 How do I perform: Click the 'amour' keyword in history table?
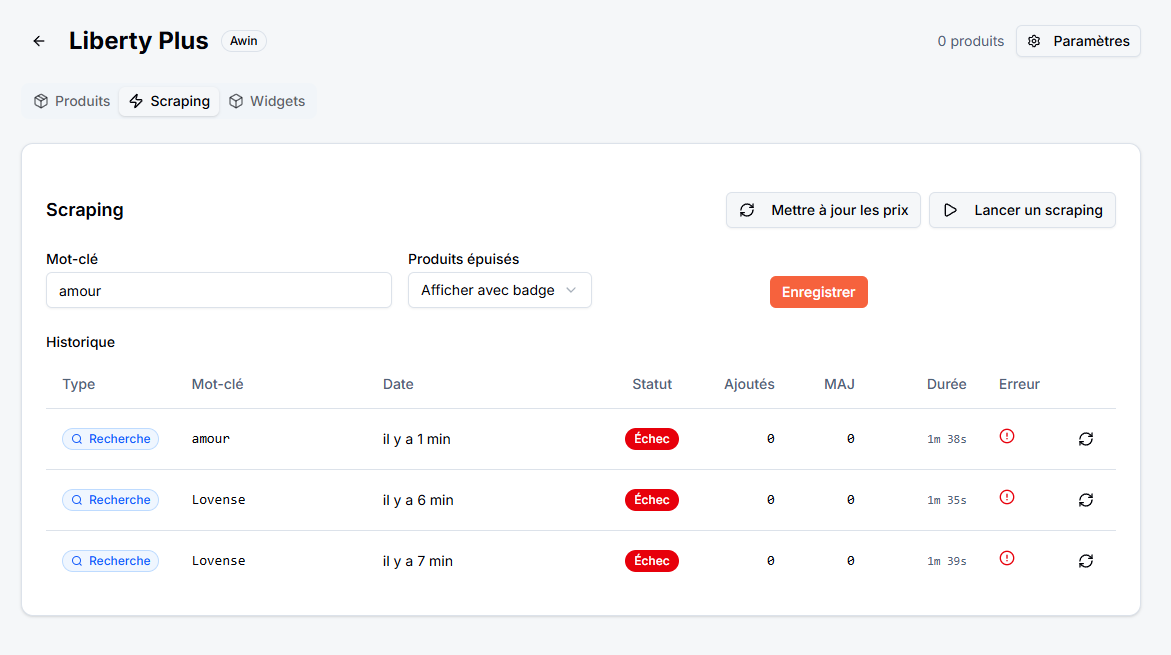pos(211,439)
